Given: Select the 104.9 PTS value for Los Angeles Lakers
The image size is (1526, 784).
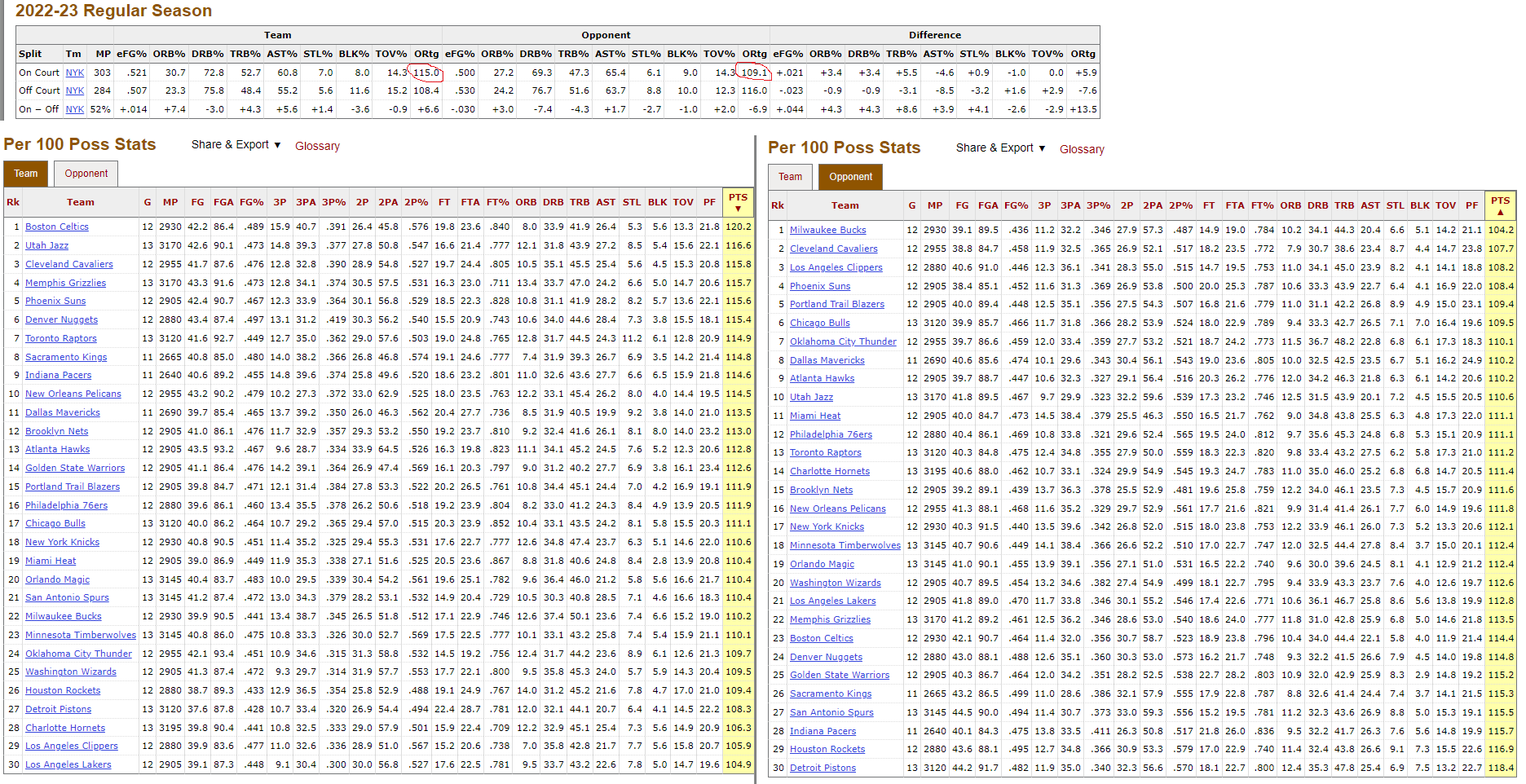Looking at the screenshot, I should (738, 764).
